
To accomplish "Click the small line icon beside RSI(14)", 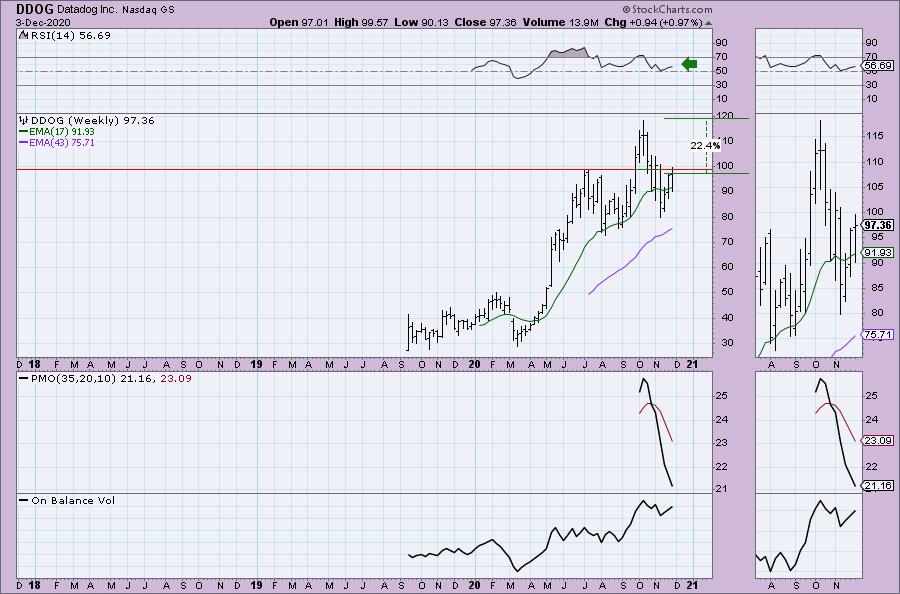I will (x=23, y=35).
